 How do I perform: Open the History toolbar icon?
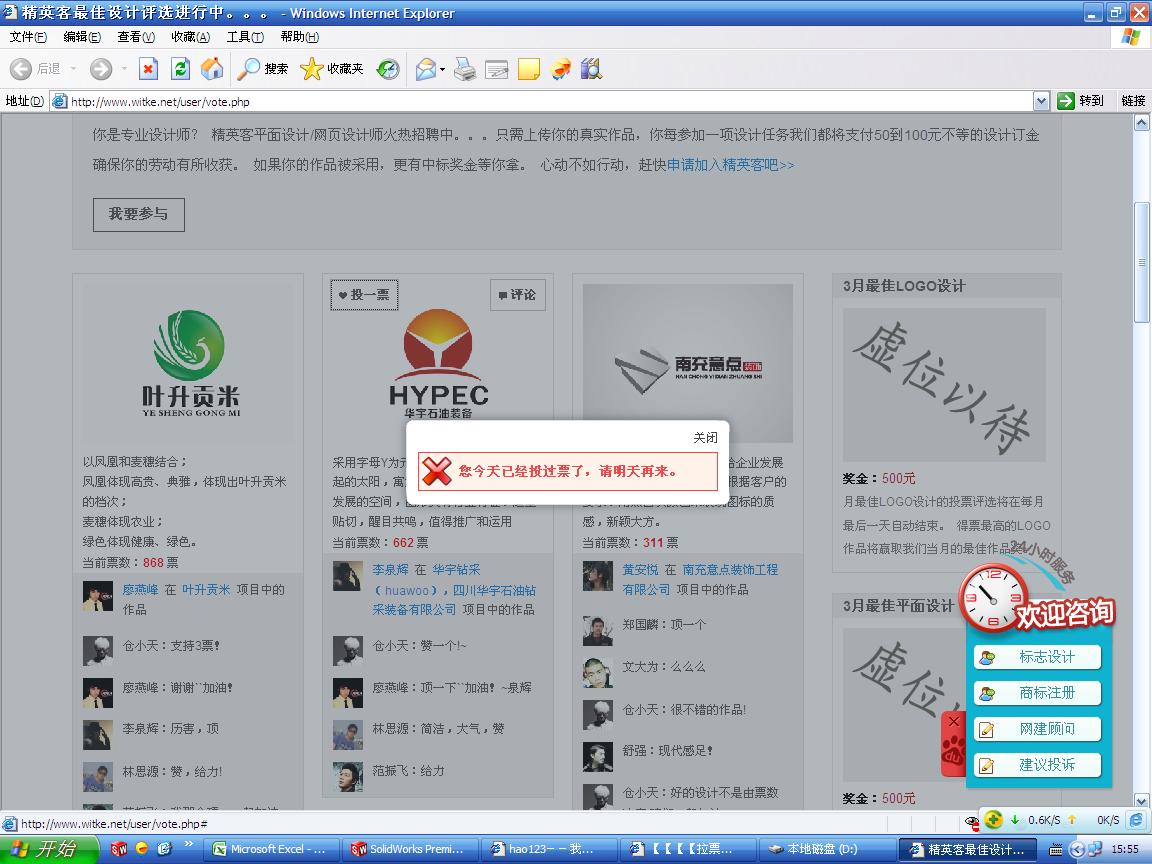pos(387,69)
